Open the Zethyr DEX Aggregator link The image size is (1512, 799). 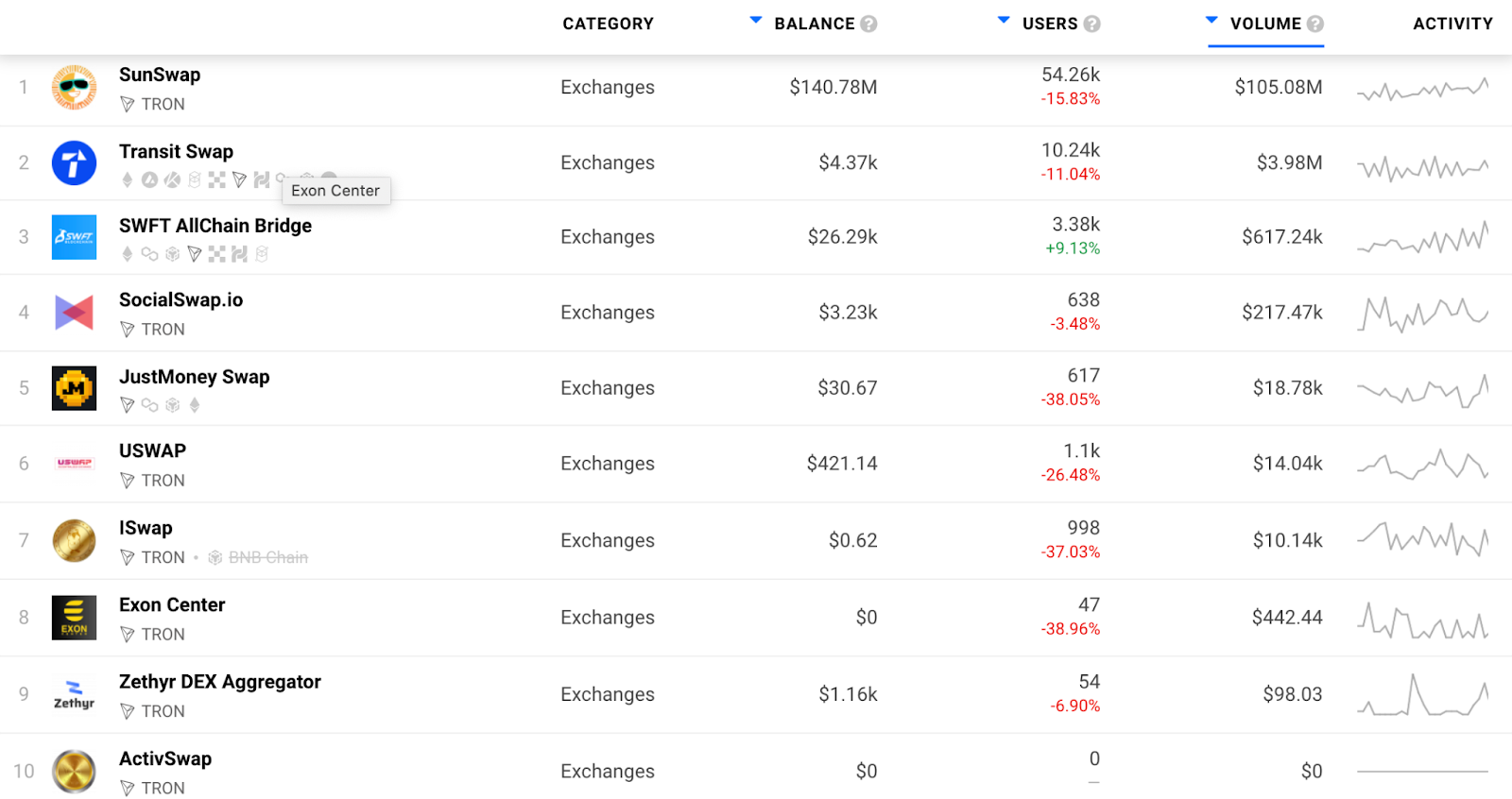click(219, 682)
